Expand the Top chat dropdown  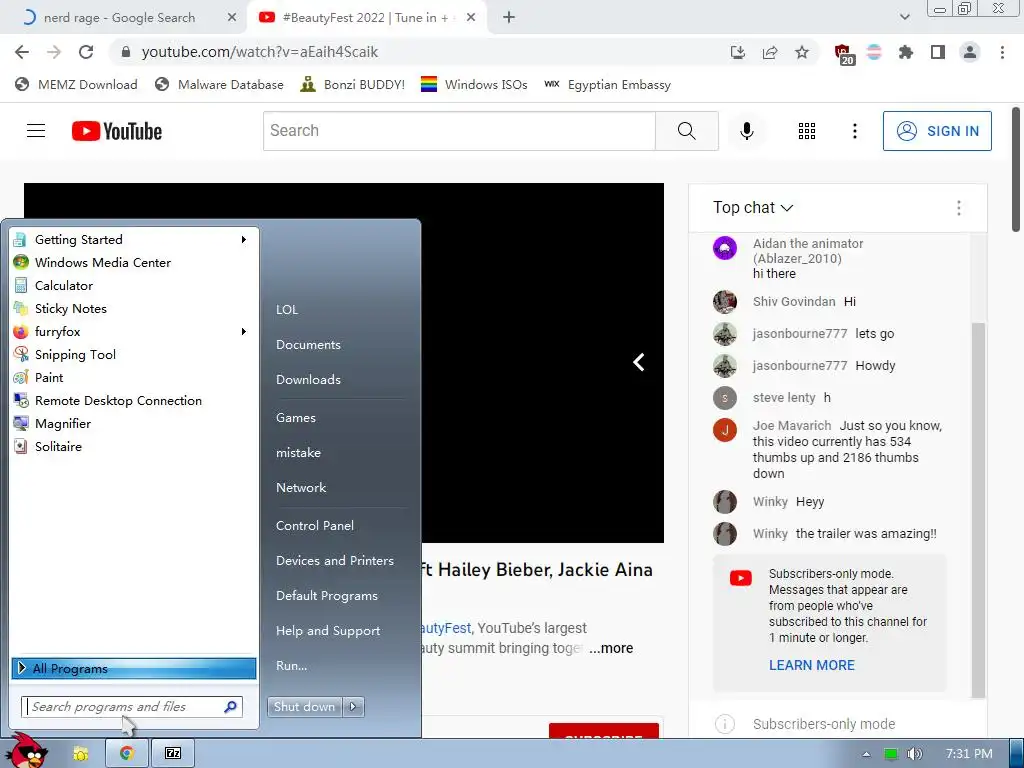[753, 208]
